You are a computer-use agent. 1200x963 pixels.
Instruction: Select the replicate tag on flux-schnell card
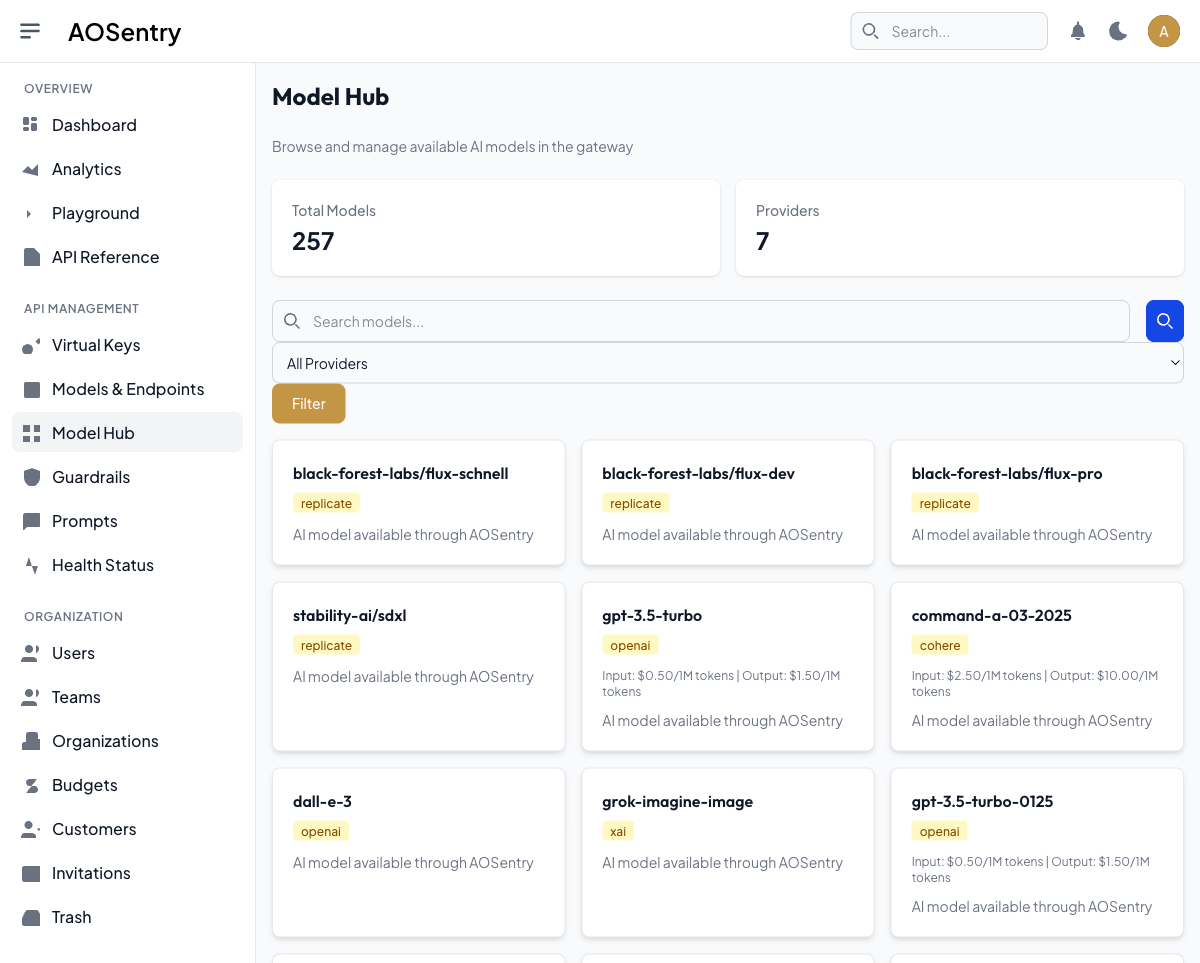pyautogui.click(x=326, y=503)
